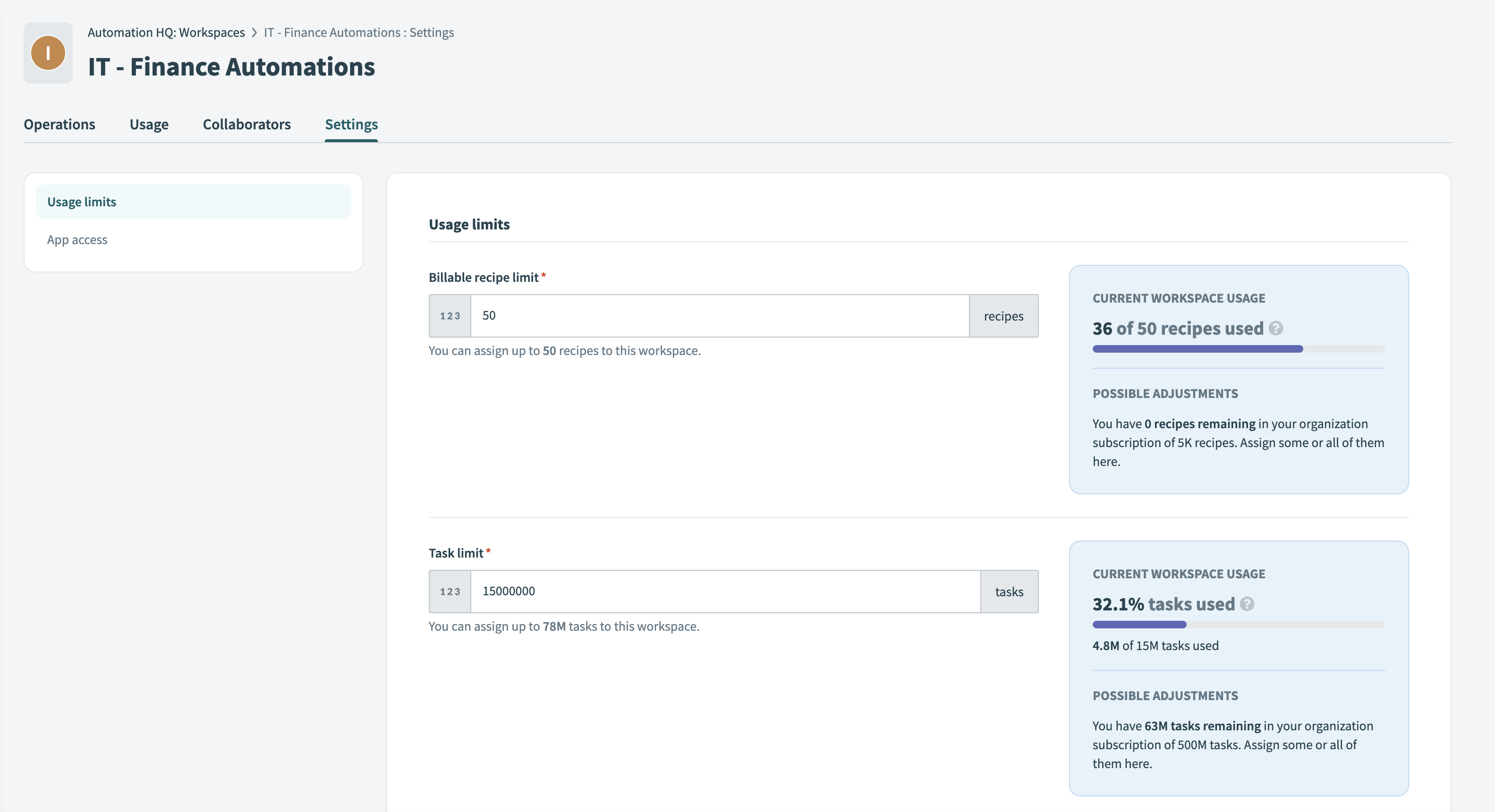1495x812 pixels.
Task: Click the breadcrumb chevron separator
Action: tap(254, 33)
